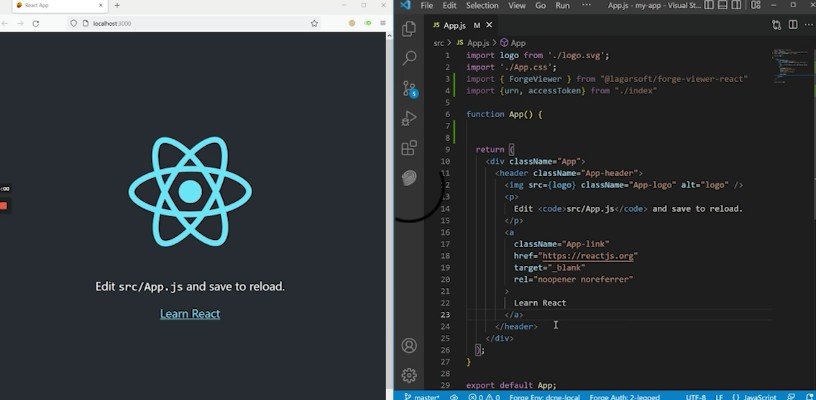
Task: Click 'function App() {' code line
Action: coord(504,114)
